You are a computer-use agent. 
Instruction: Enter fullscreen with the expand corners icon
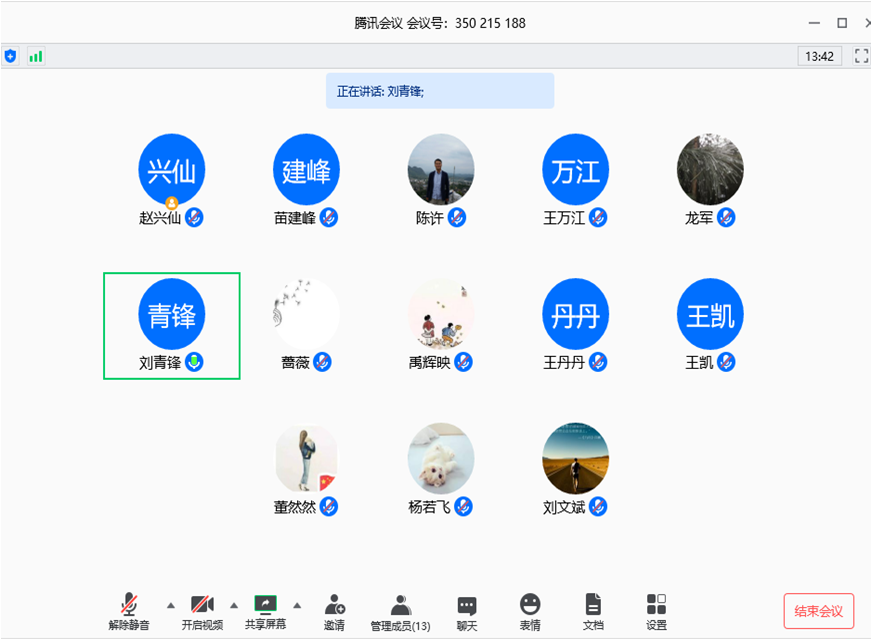[861, 56]
